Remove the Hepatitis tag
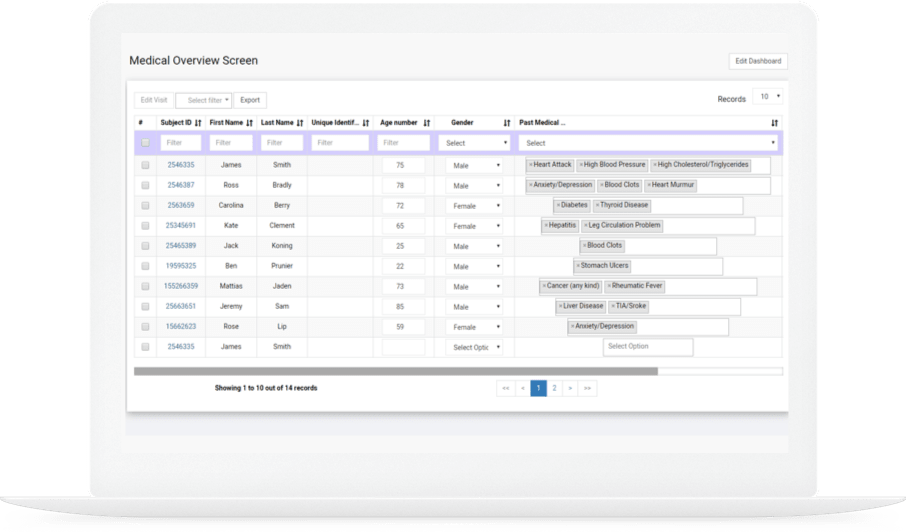This screenshot has height=532, width=906. (546, 226)
